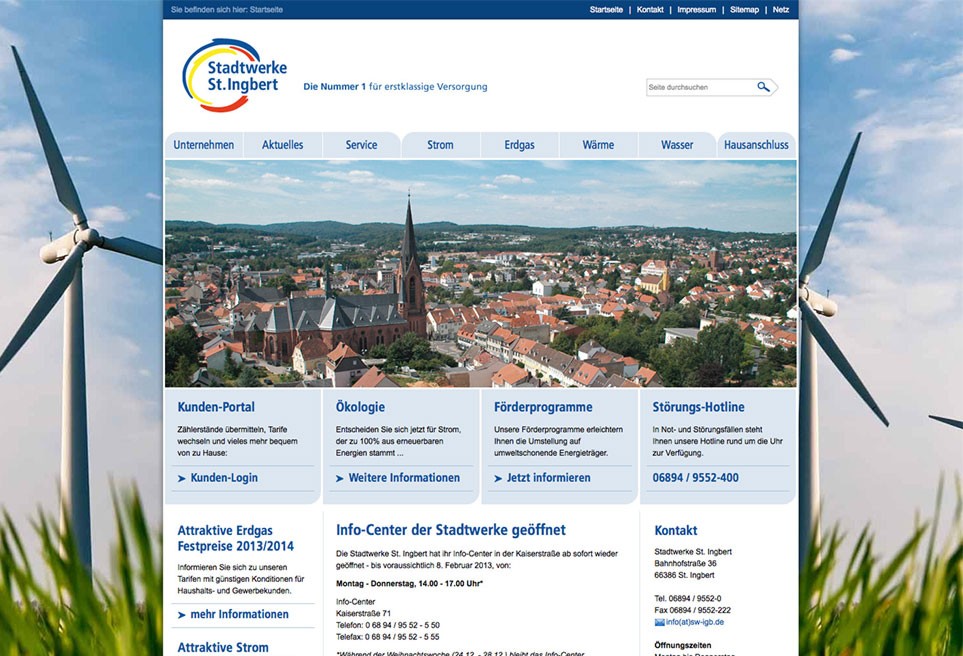The width and height of the screenshot is (963, 656).
Task: Click the Attraktive Erdgas Festpreise 2013/2014 heading
Action: (x=236, y=538)
